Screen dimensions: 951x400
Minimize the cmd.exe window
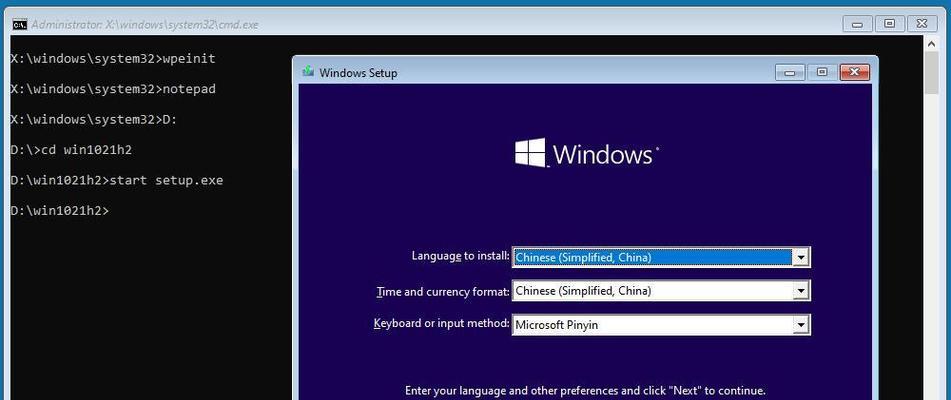click(x=857, y=24)
